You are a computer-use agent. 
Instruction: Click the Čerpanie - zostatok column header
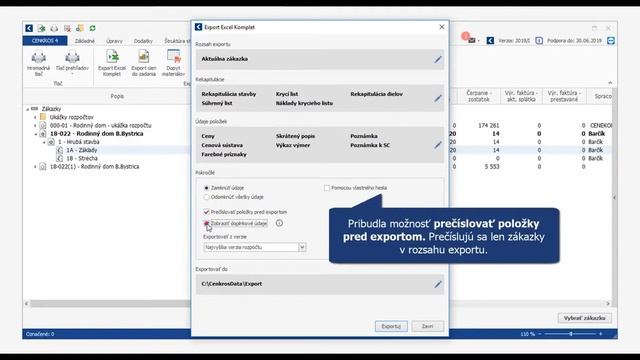click(x=478, y=96)
